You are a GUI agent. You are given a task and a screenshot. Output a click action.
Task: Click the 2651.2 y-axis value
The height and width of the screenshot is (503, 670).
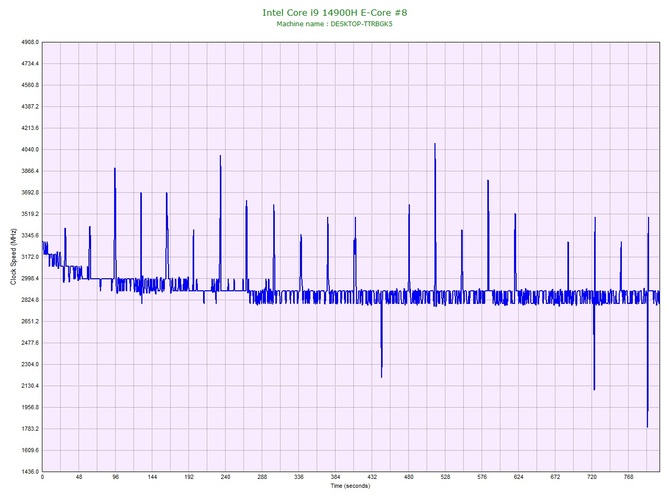pyautogui.click(x=30, y=321)
